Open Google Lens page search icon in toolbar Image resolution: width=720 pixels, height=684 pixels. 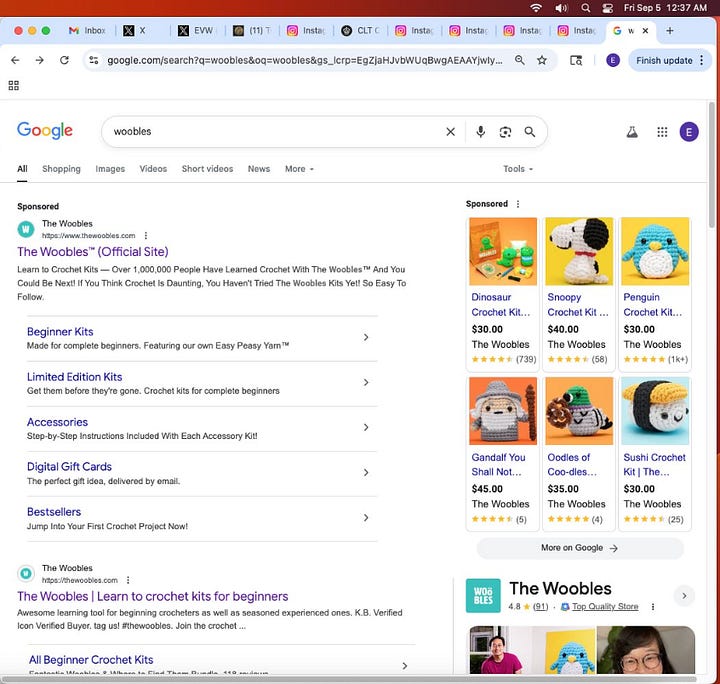pos(576,60)
